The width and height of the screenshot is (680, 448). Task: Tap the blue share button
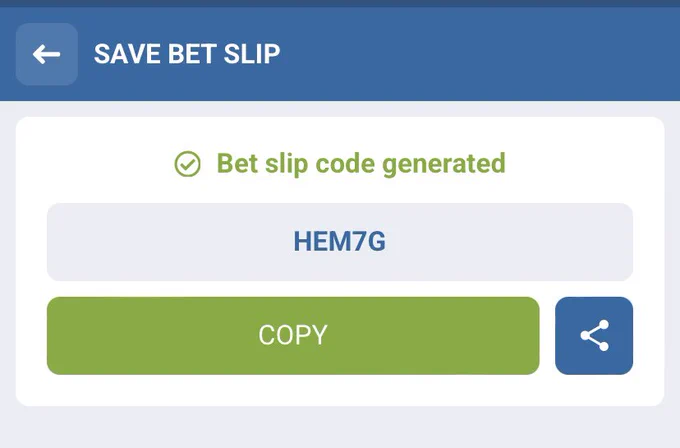594,336
